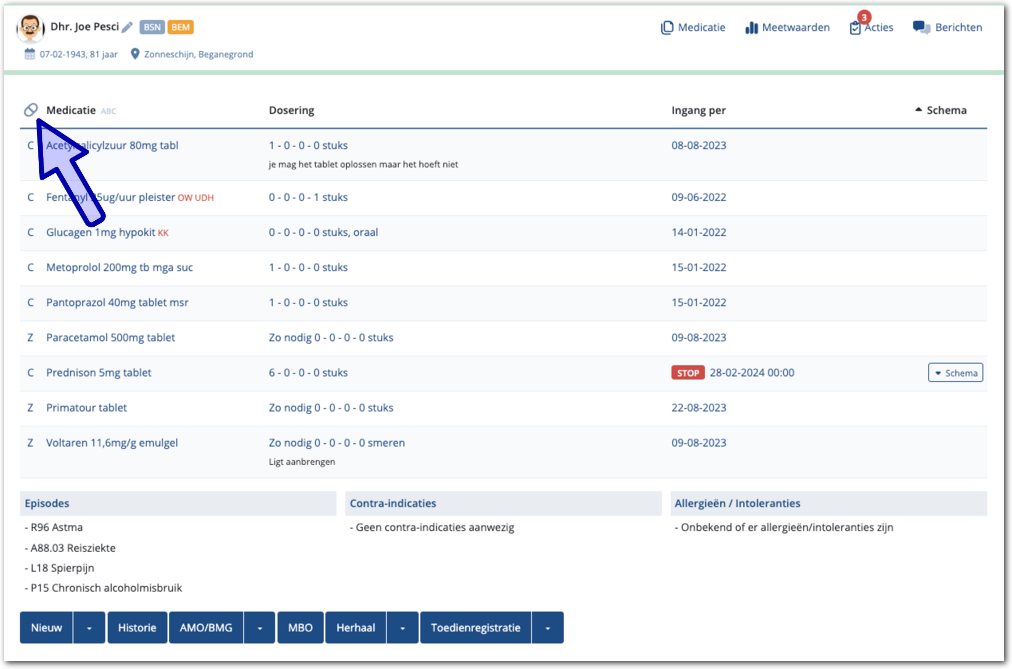
Task: Expand the Toedienregistratie dropdown arrow
Action: tap(548, 628)
